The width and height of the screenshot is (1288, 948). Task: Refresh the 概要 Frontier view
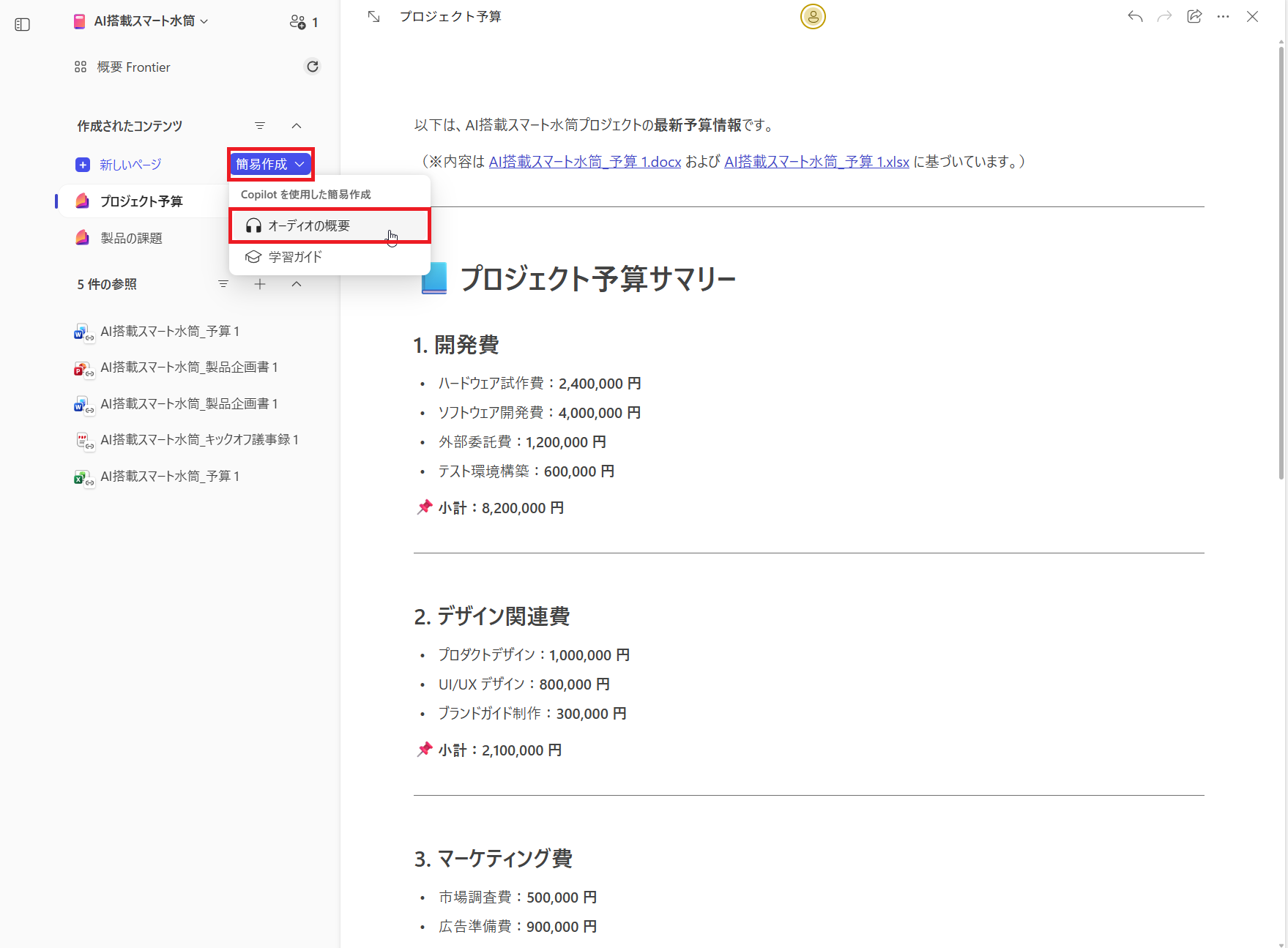[x=313, y=66]
